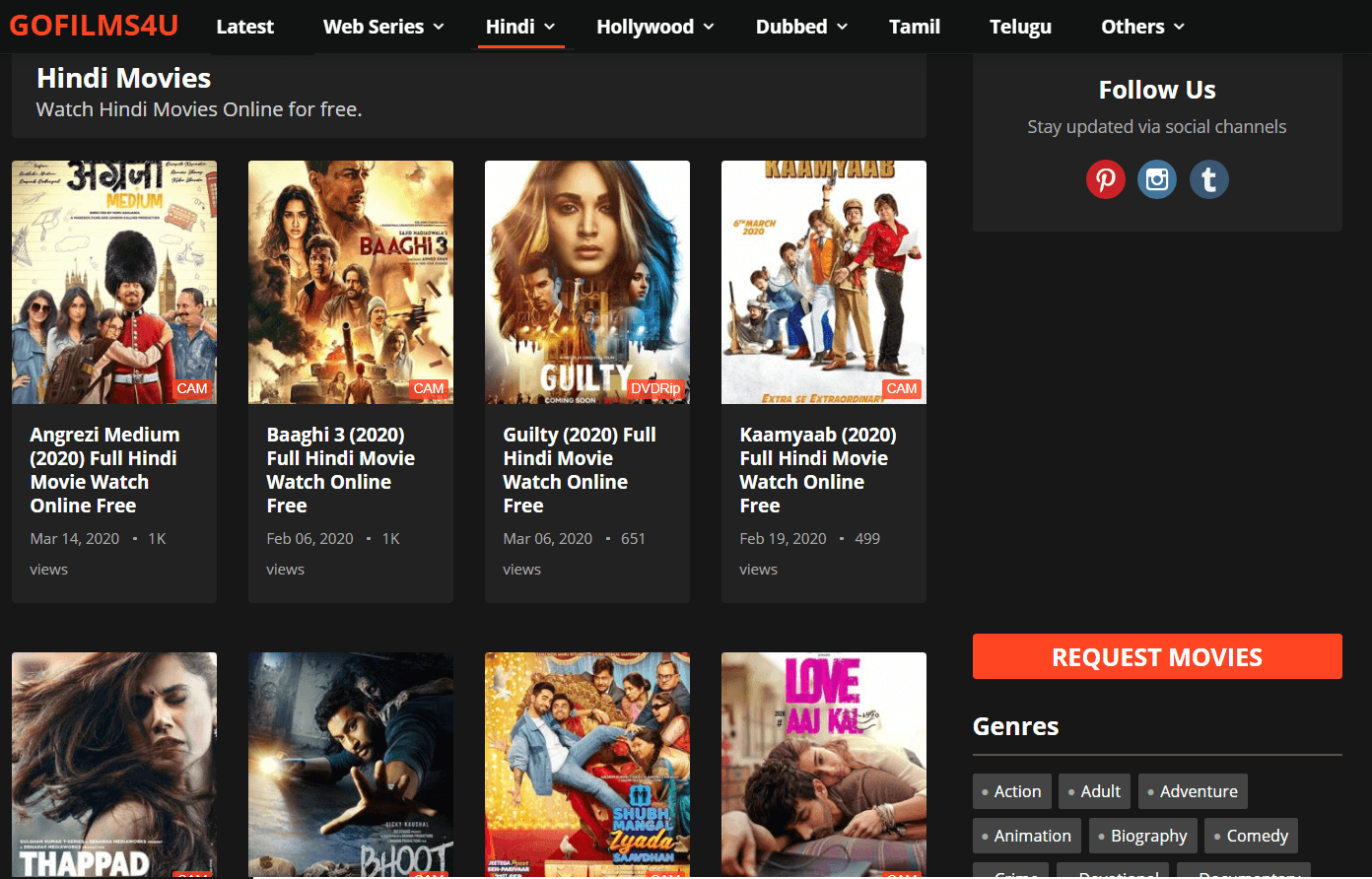Open the Thappad movie poster thumbnail
1372x879 pixels.
coord(114,765)
